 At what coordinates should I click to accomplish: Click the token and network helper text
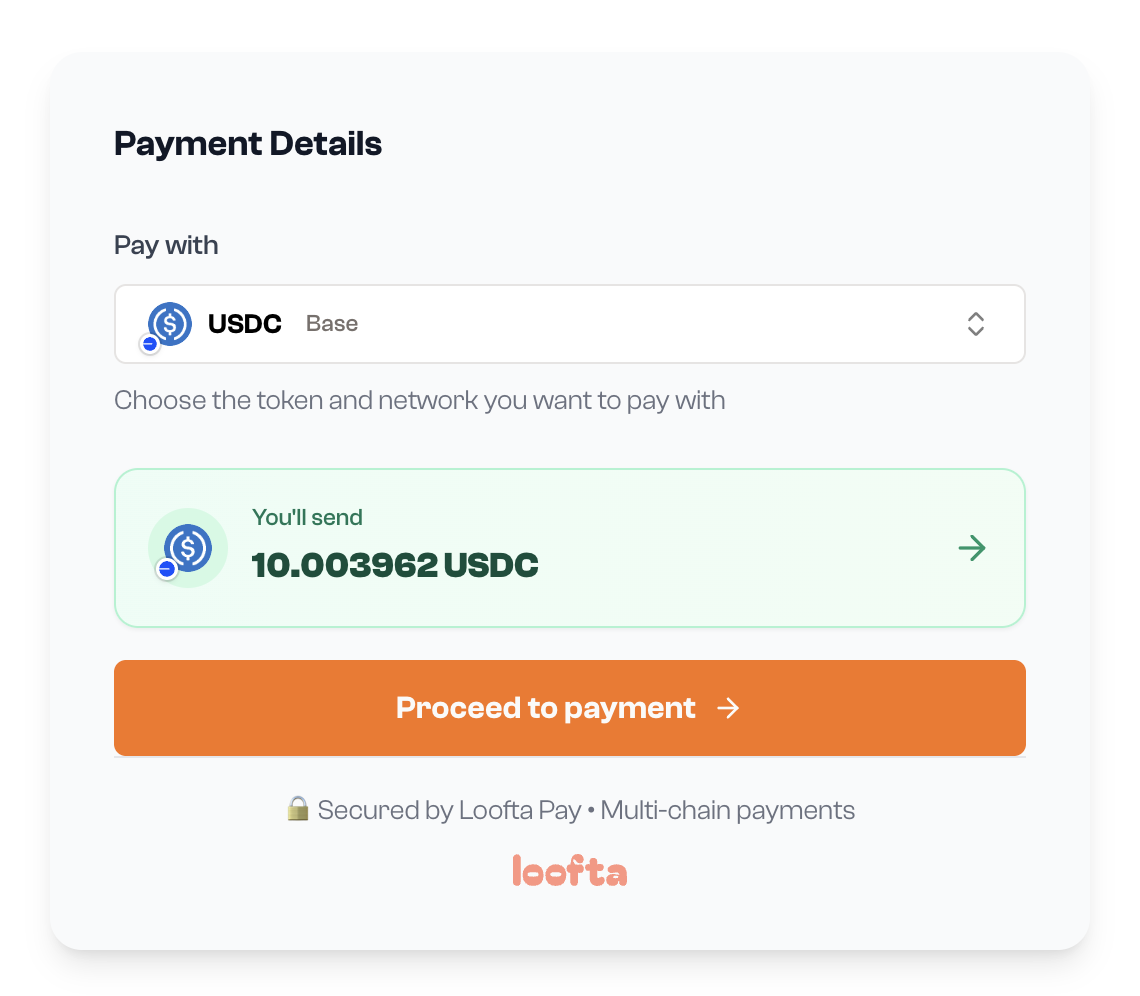419,401
